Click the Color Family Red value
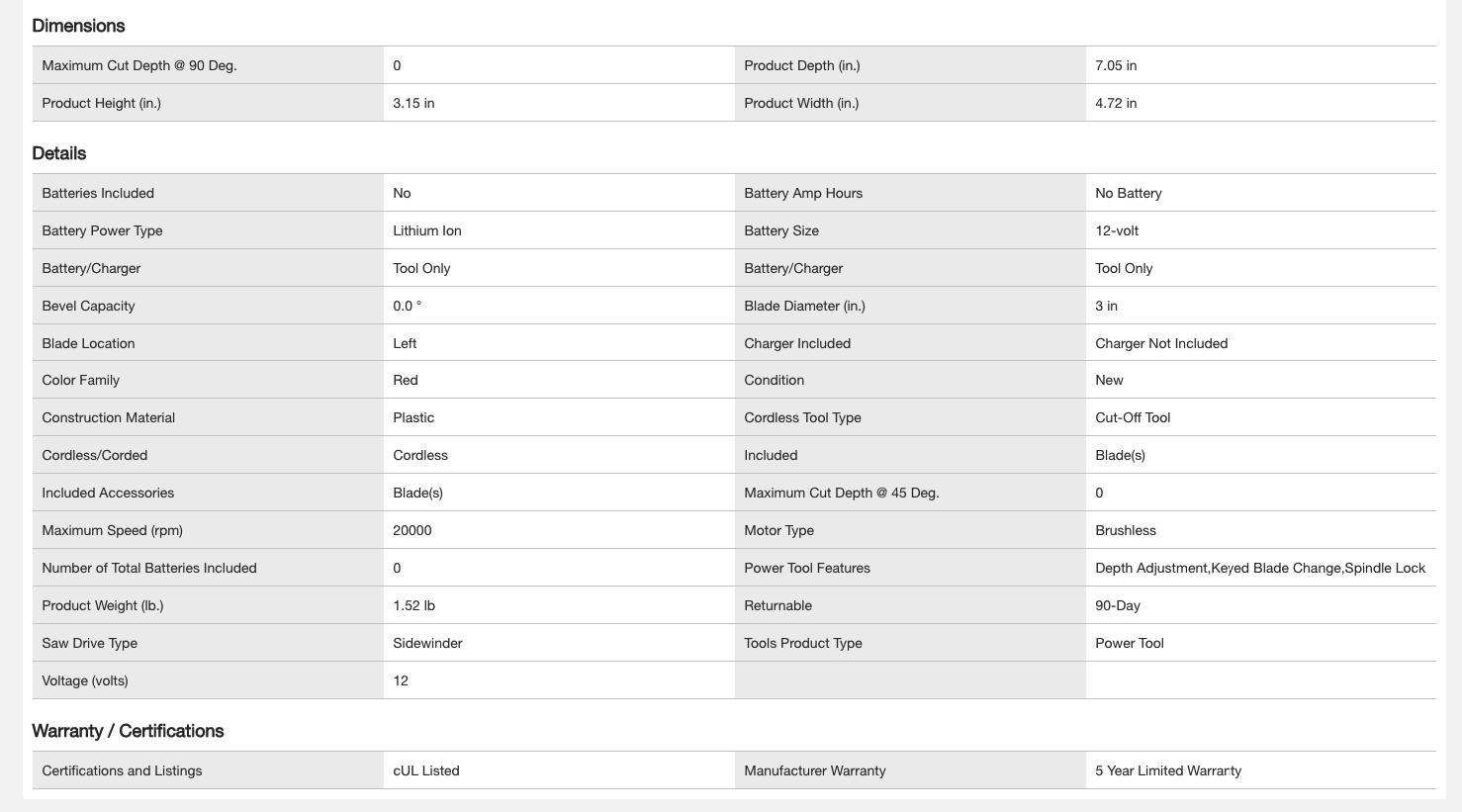Viewport: 1462px width, 812px height. [406, 380]
